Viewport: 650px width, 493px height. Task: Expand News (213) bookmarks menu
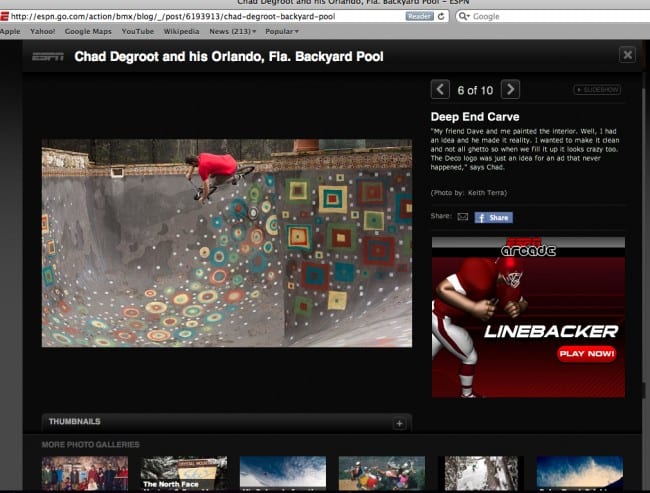(x=233, y=31)
